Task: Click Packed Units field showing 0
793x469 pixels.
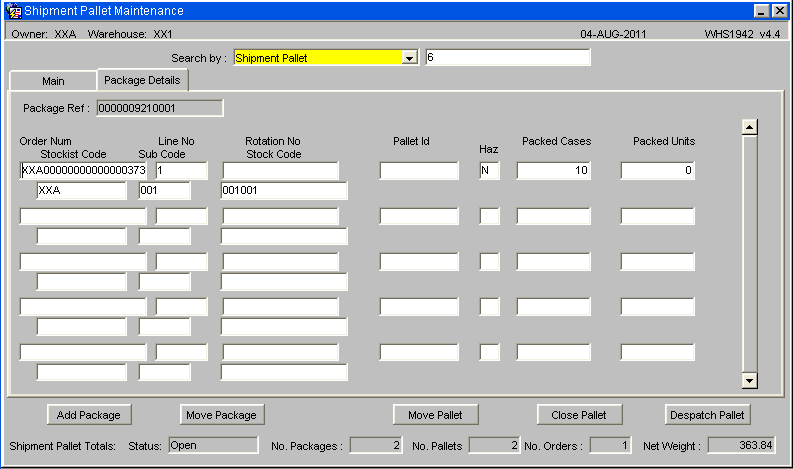Action: point(657,170)
